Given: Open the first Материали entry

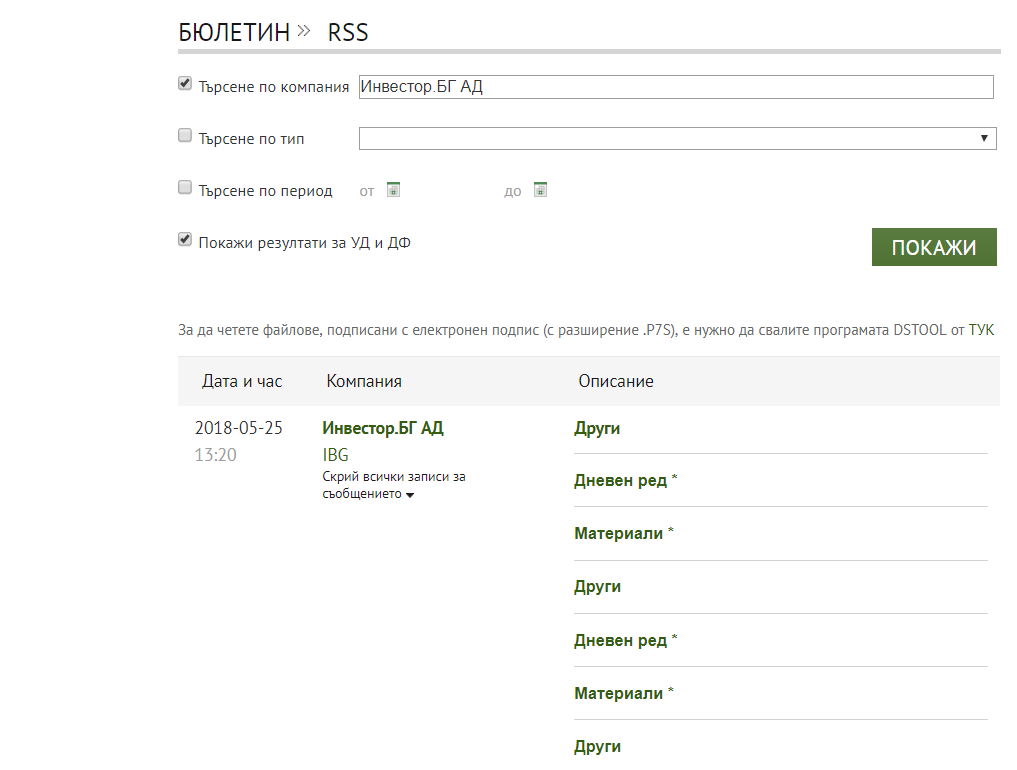Looking at the screenshot, I should pyautogui.click(x=618, y=534).
